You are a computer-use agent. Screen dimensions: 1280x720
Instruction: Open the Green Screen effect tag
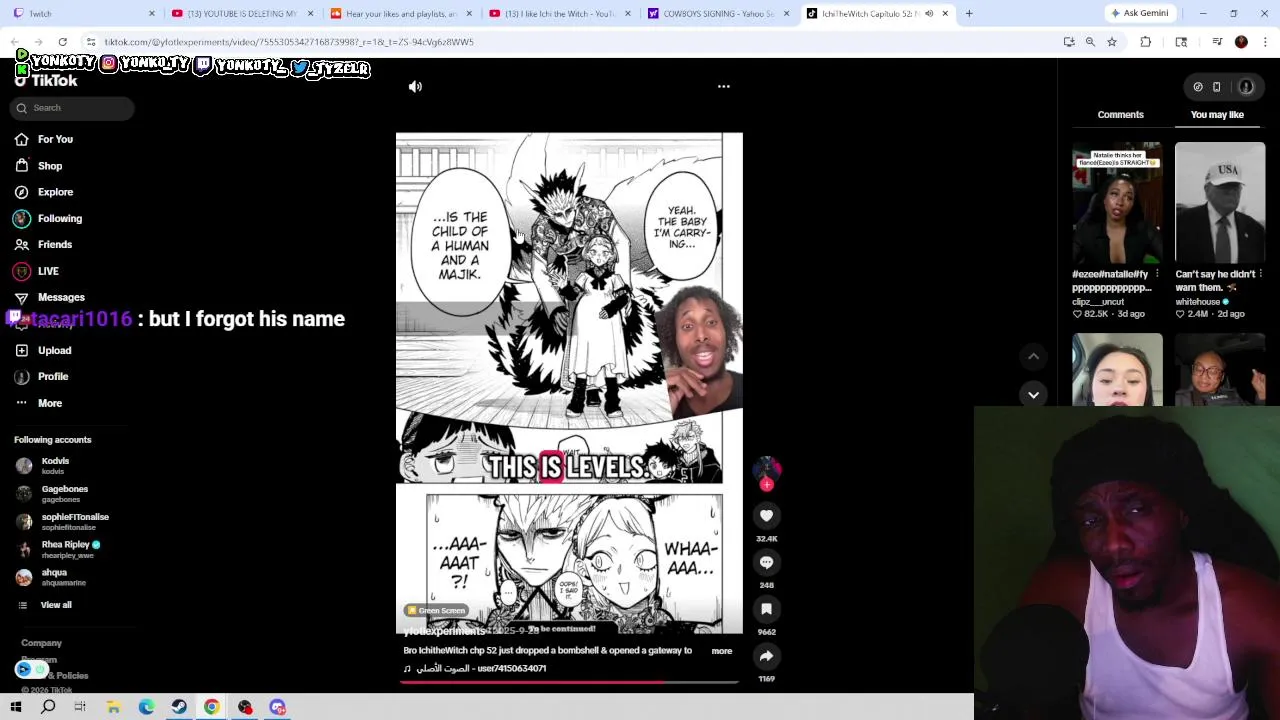tap(436, 611)
